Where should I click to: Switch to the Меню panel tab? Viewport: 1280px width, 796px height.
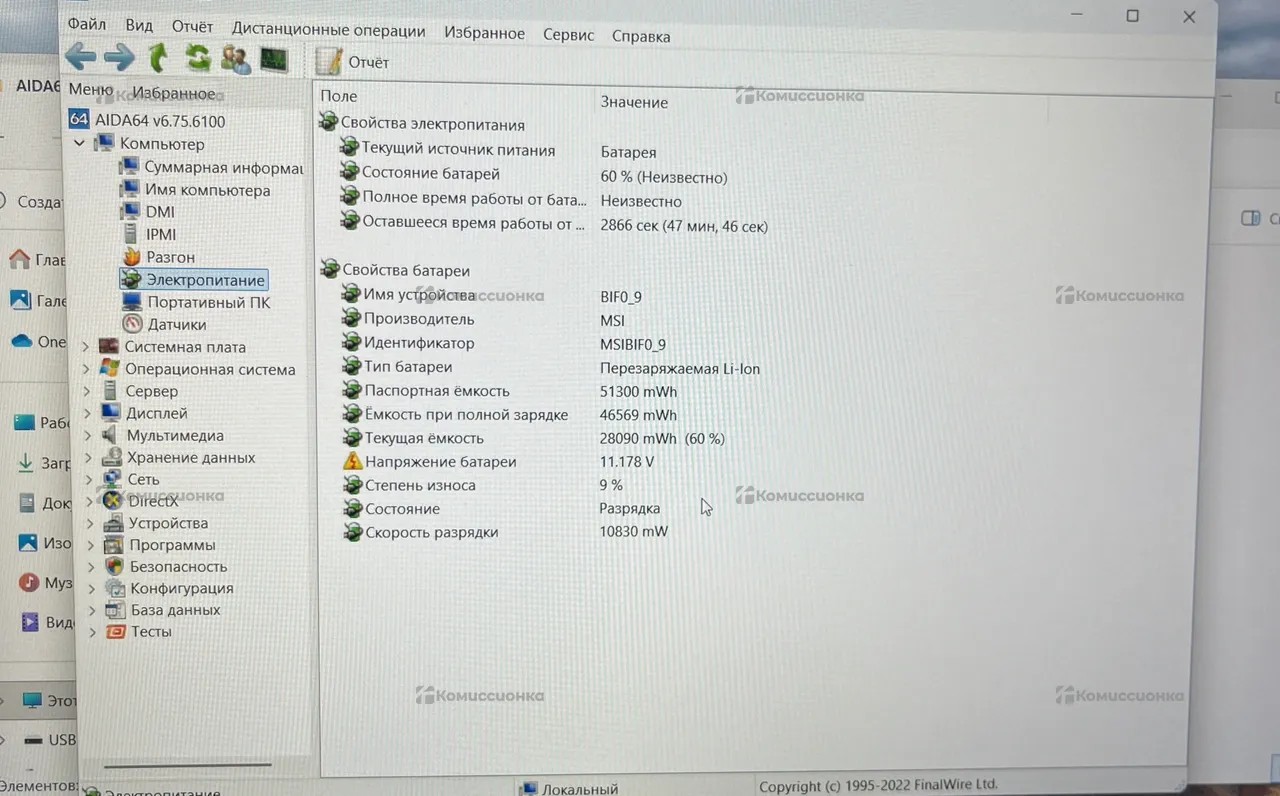click(90, 89)
